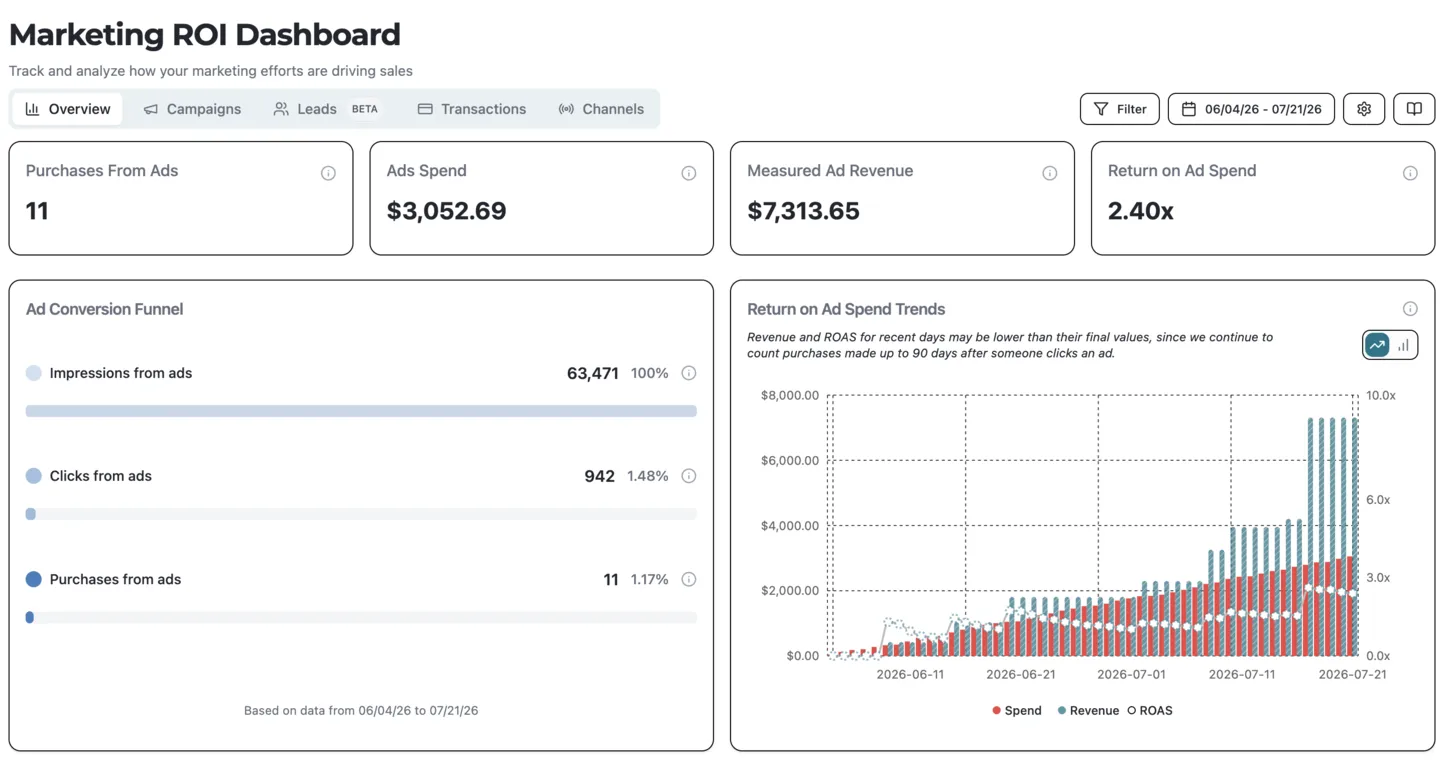Click info icon for Clicks from ads row
Image resolution: width=1440 pixels, height=782 pixels.
tap(689, 476)
